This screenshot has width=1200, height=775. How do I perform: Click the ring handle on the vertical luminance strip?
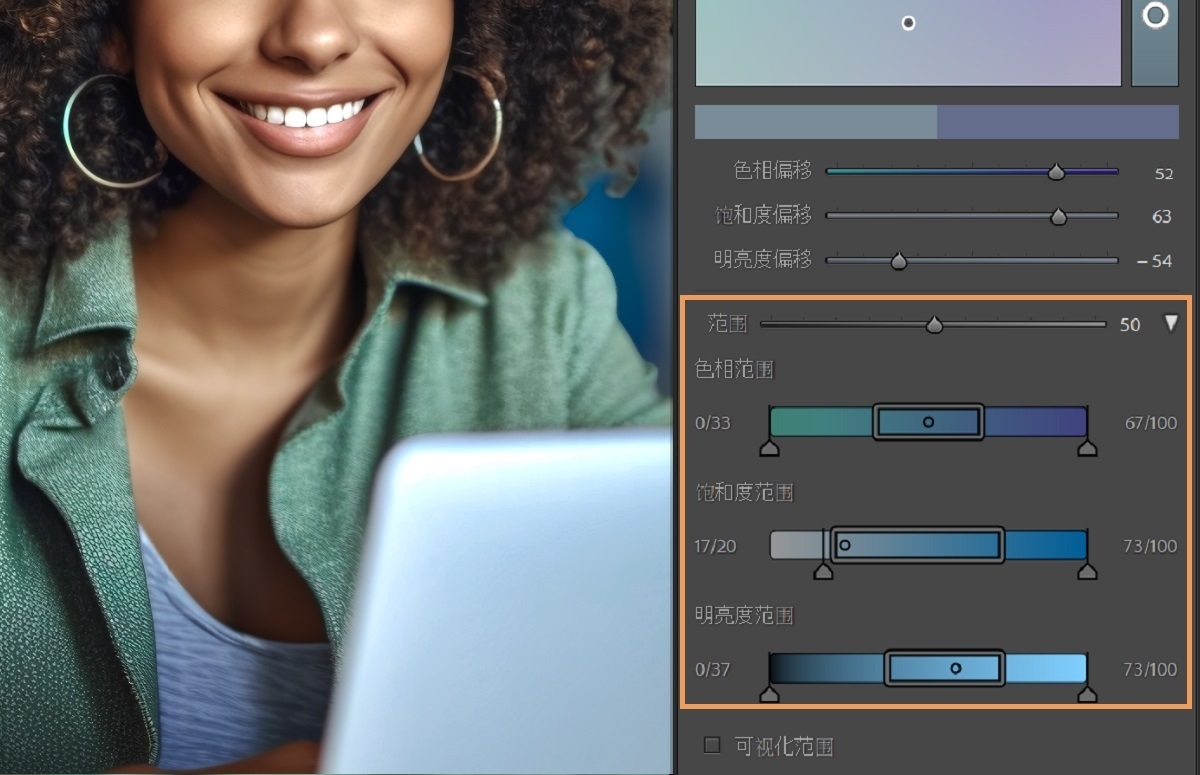pyautogui.click(x=1155, y=15)
